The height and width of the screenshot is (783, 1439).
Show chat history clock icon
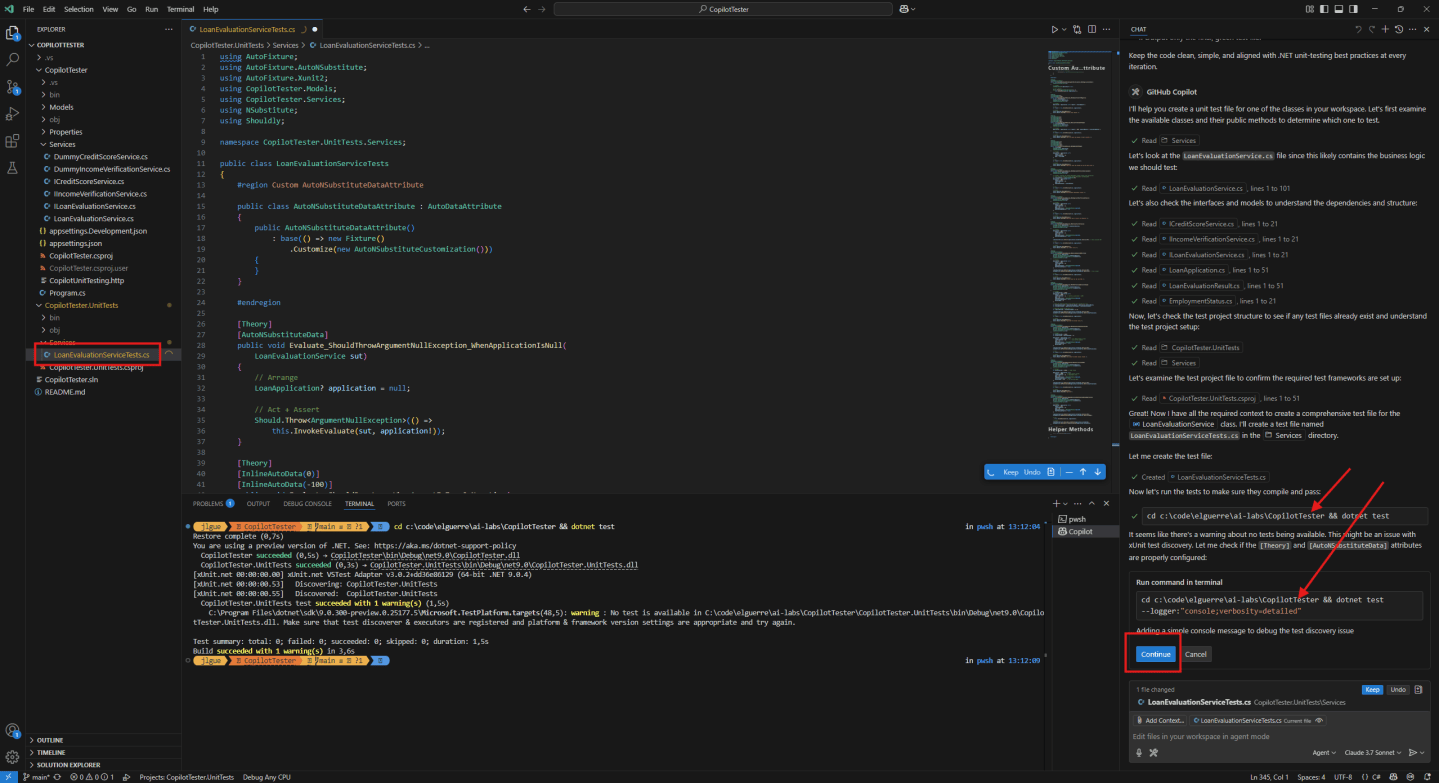pos(1399,29)
